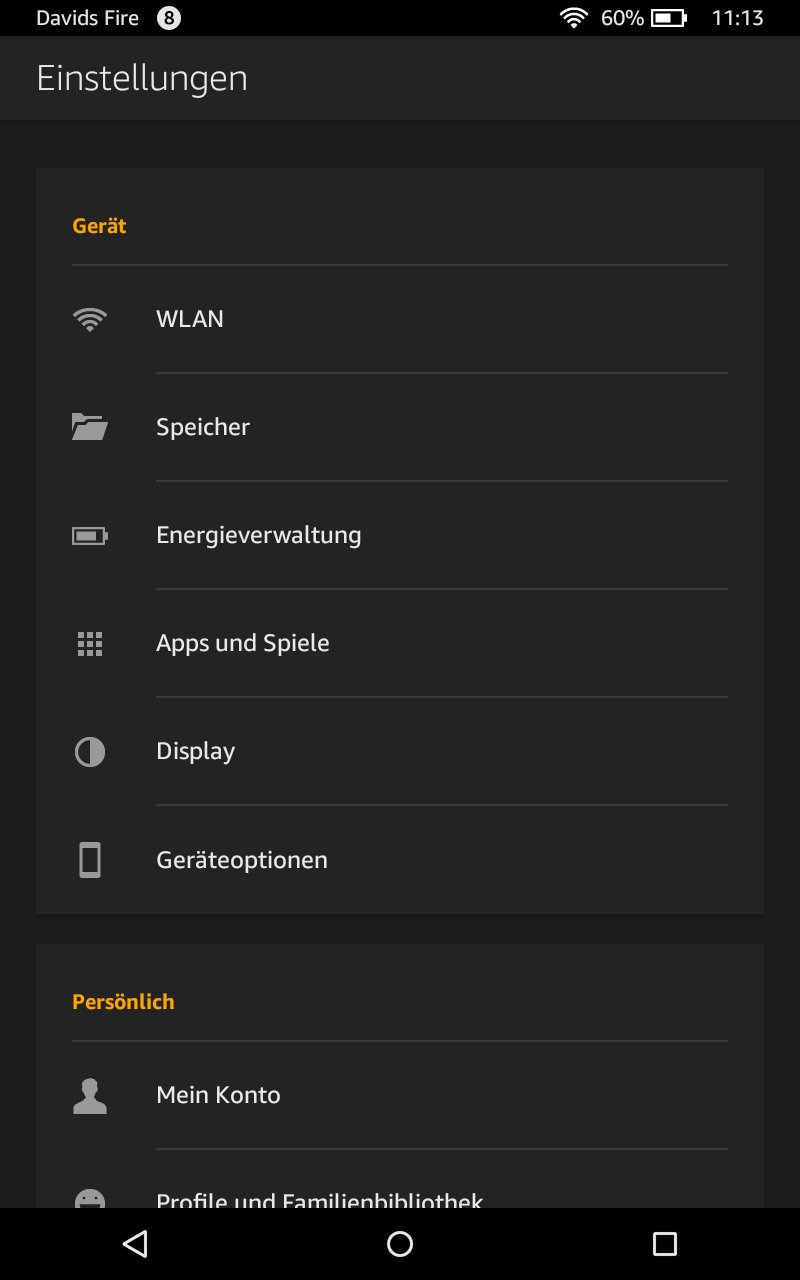Tap the Speicher folder icon

click(90, 428)
